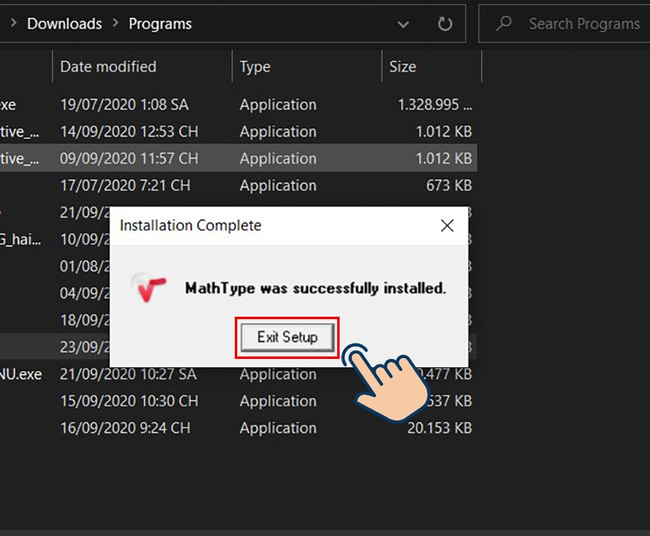Expand the chevron between Downloads and Programs

click(116, 23)
